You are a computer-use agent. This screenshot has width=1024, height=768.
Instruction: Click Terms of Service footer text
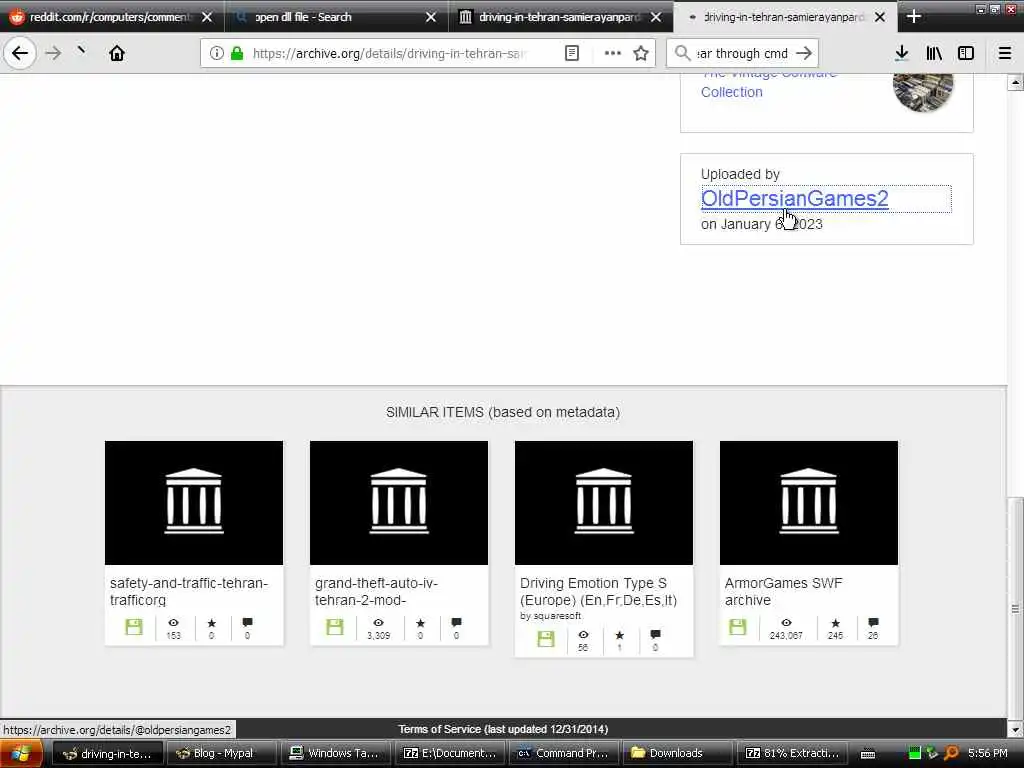click(503, 729)
